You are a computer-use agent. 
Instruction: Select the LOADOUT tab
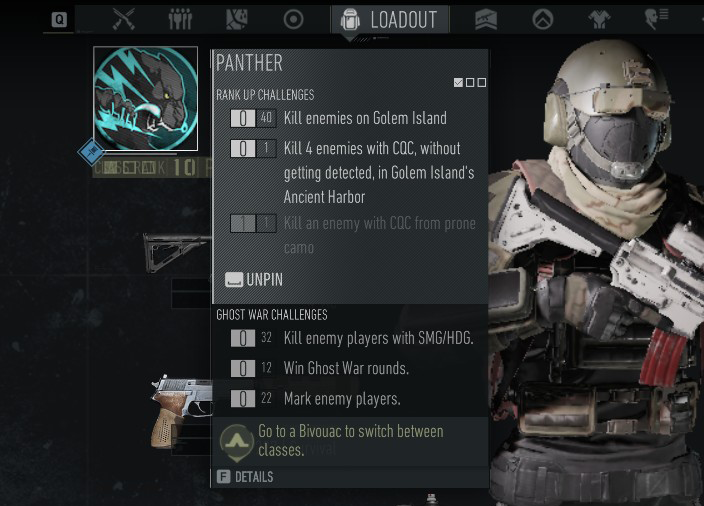(390, 19)
